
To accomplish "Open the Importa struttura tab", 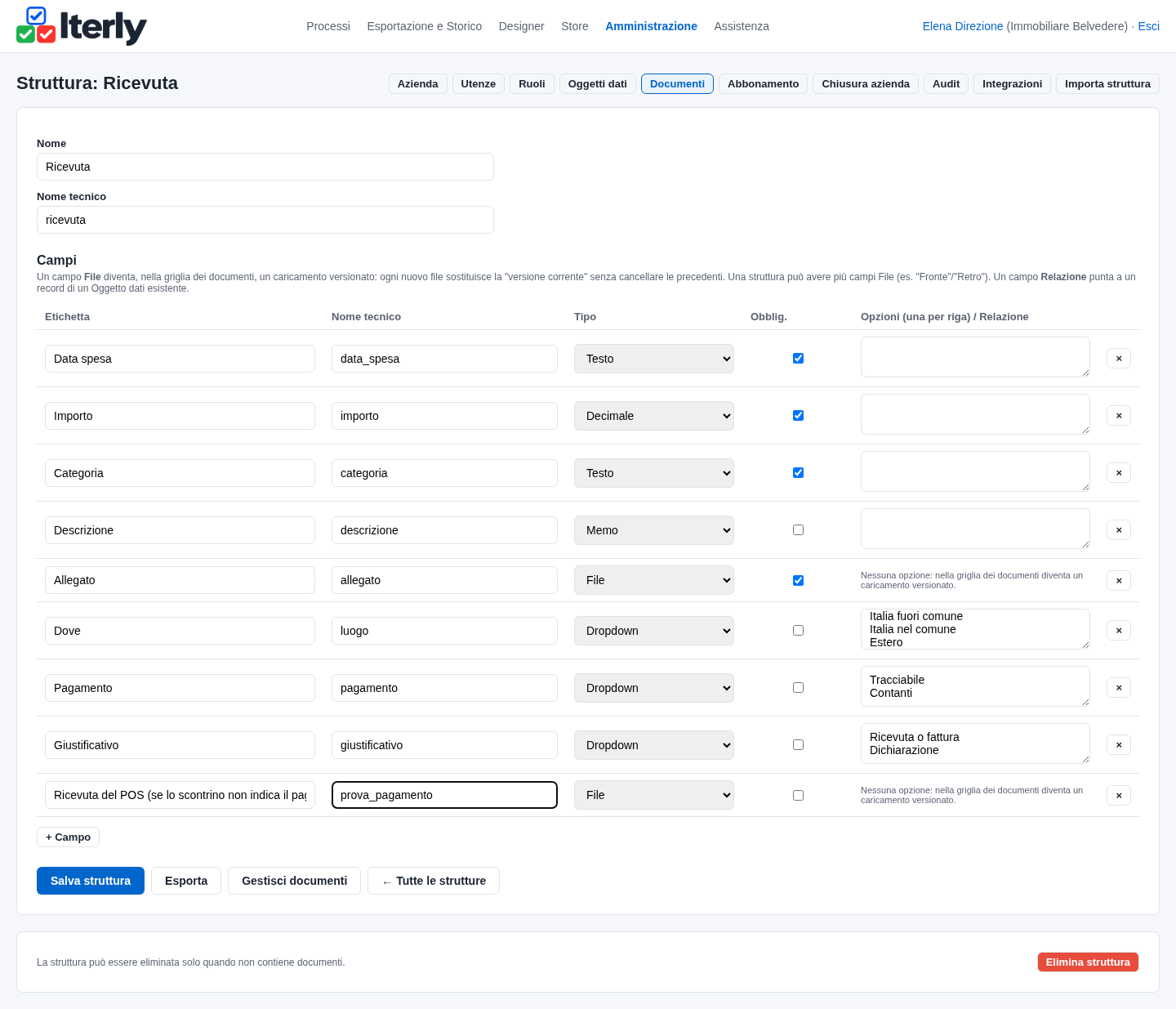I will (1107, 84).
